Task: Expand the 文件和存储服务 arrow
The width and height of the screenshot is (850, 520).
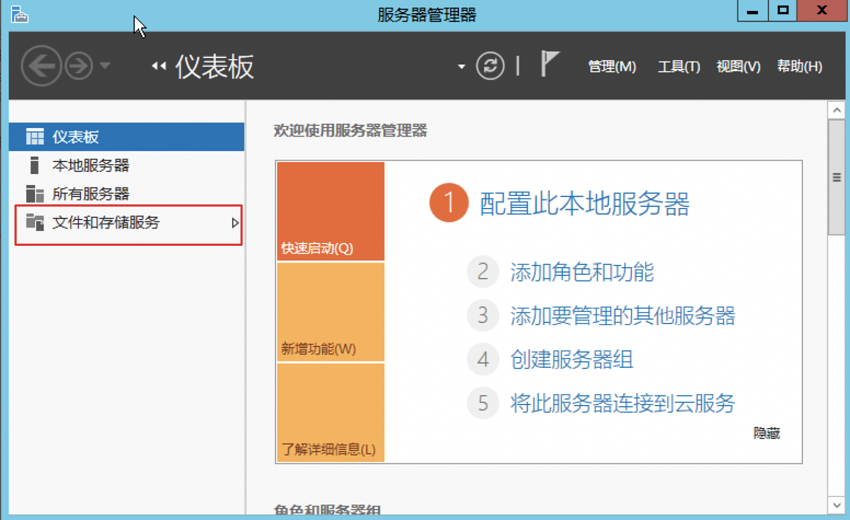Action: [235, 223]
